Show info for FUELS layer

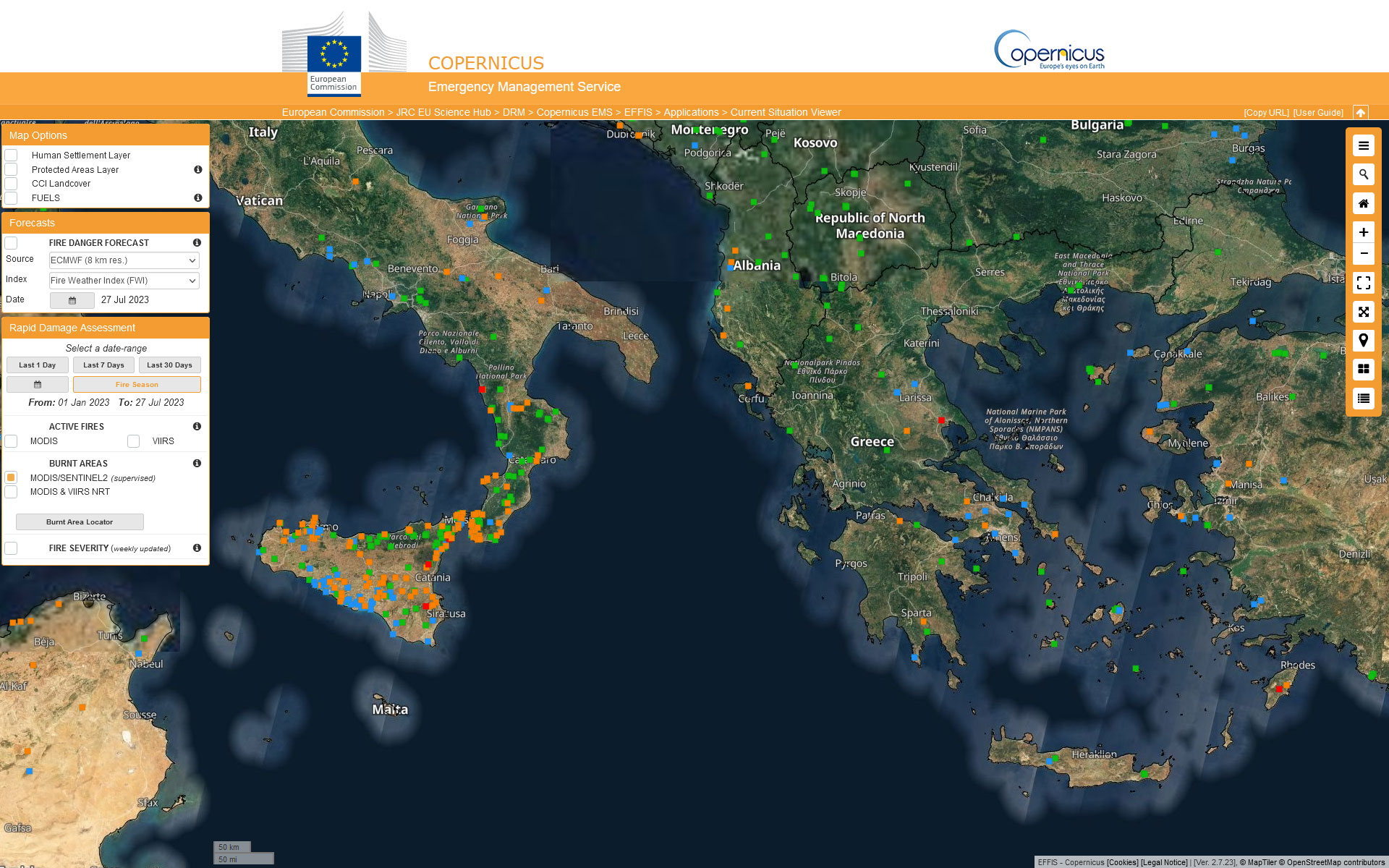(197, 197)
